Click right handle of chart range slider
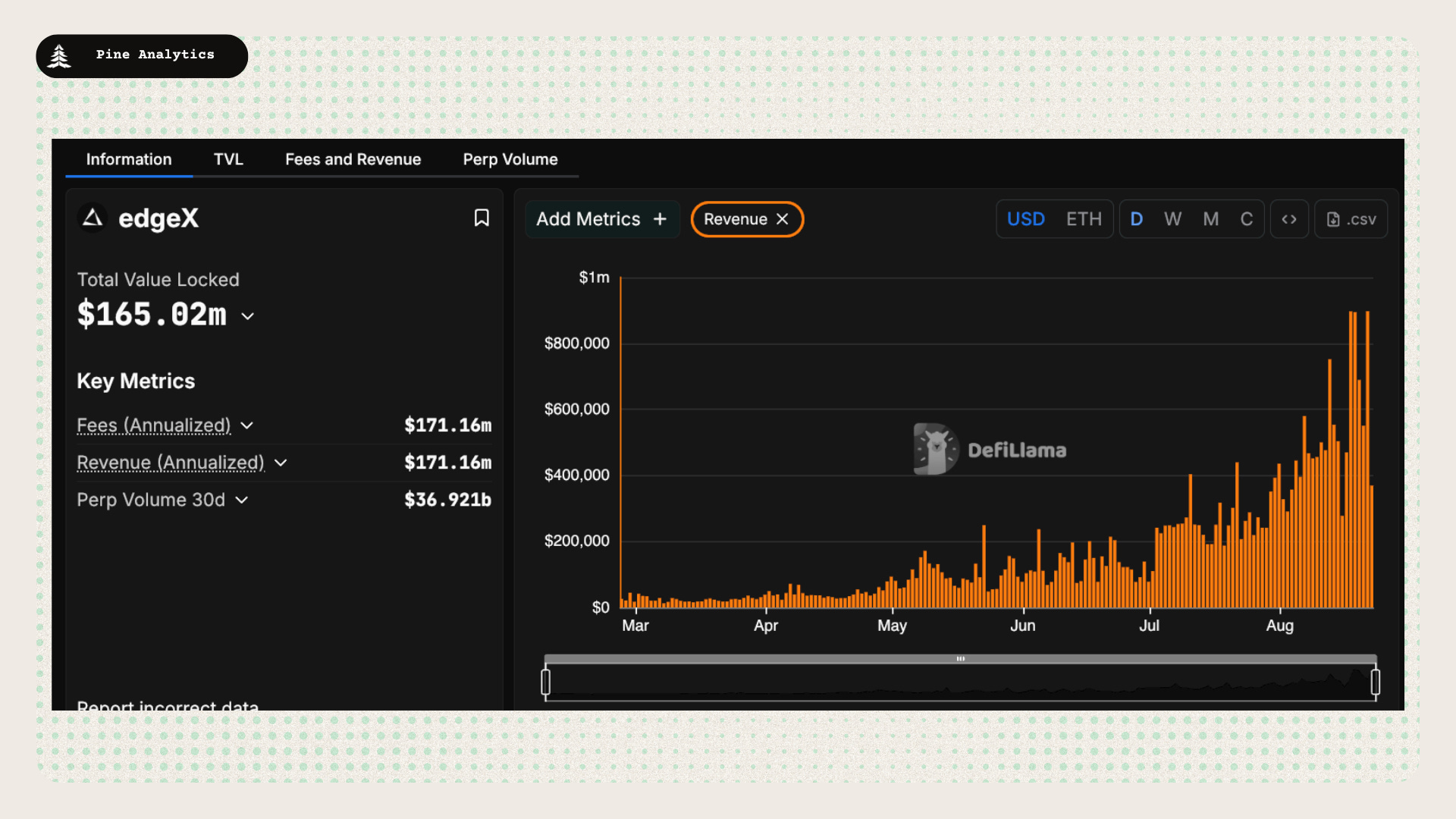The width and height of the screenshot is (1456, 819). (x=1375, y=682)
